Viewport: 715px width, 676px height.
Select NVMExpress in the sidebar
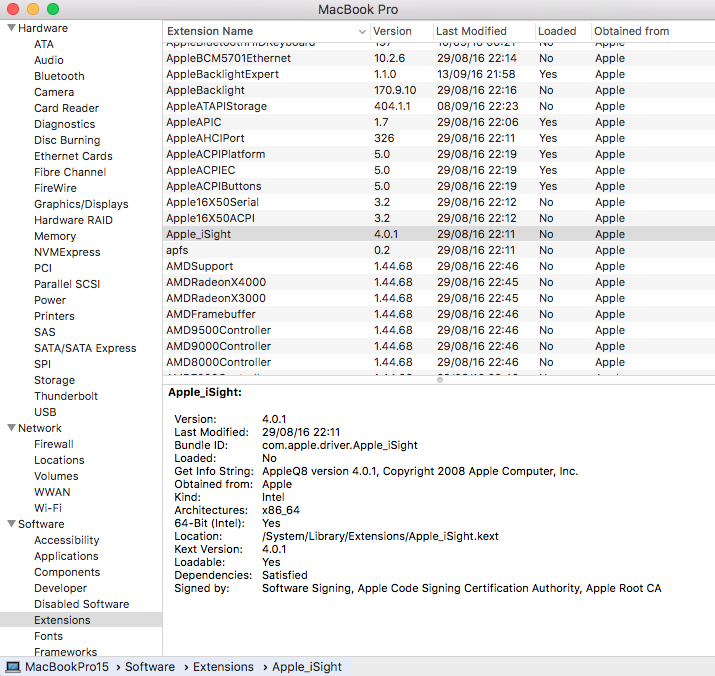point(67,252)
